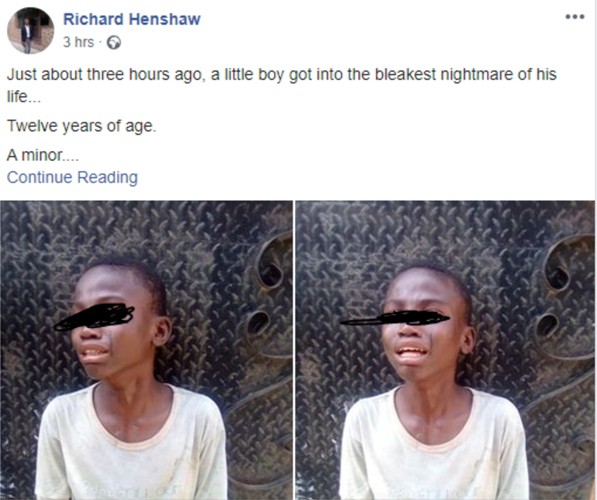The image size is (597, 500).
Task: Open the post via the 3 hrs timestamp
Action: (78, 42)
